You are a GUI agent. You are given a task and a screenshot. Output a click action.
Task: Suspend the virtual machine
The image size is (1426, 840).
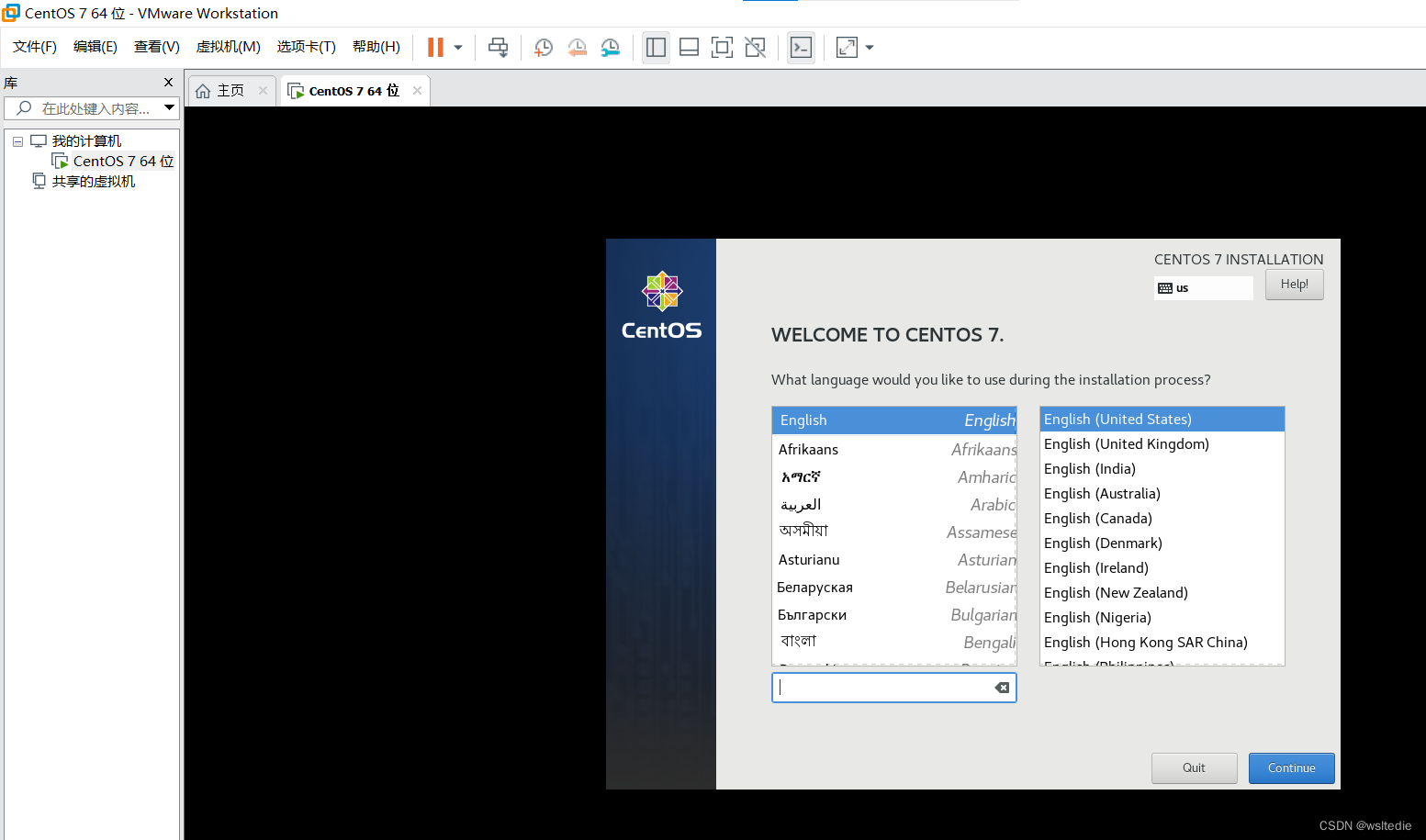(x=438, y=47)
